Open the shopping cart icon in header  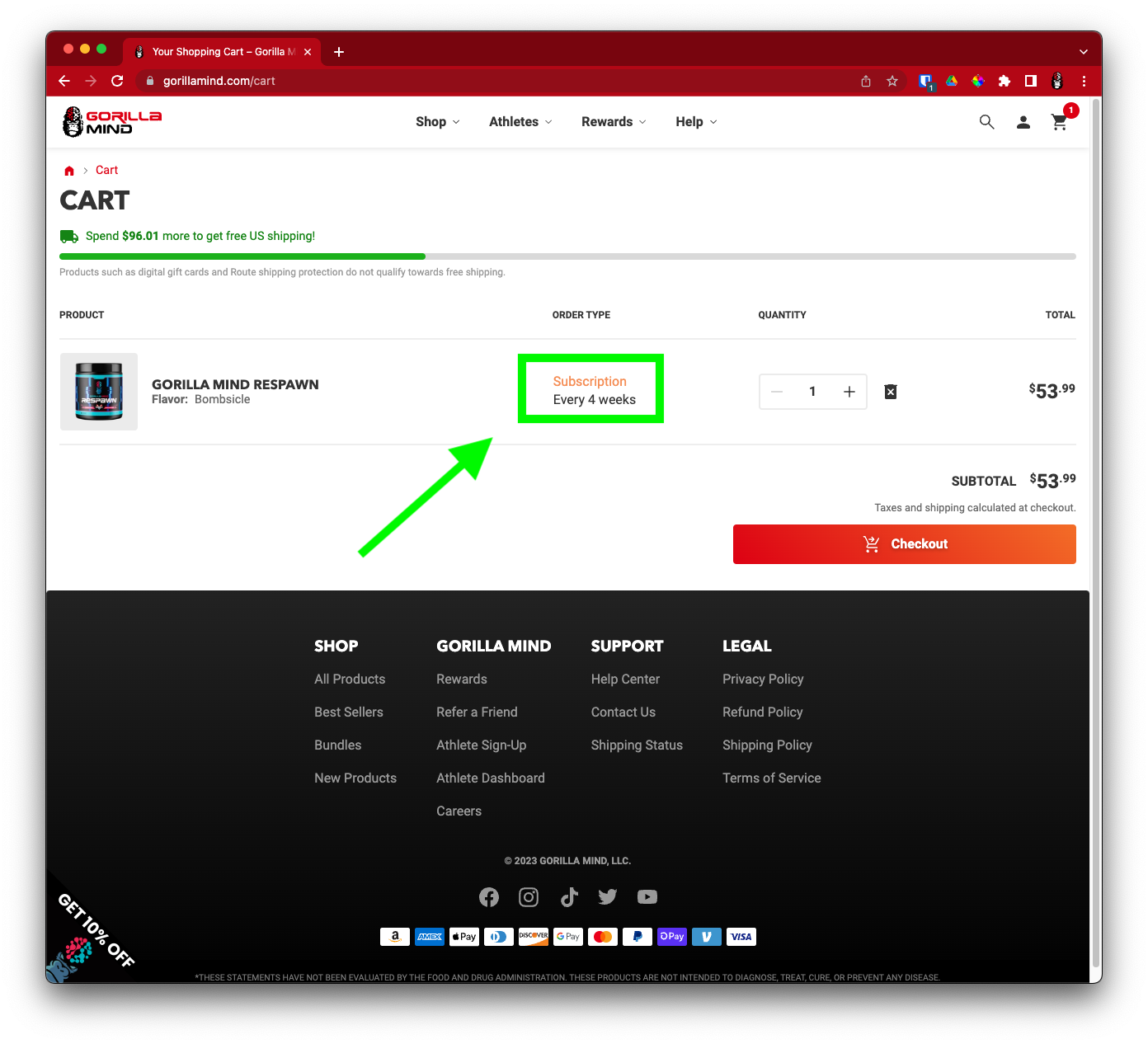(x=1060, y=122)
